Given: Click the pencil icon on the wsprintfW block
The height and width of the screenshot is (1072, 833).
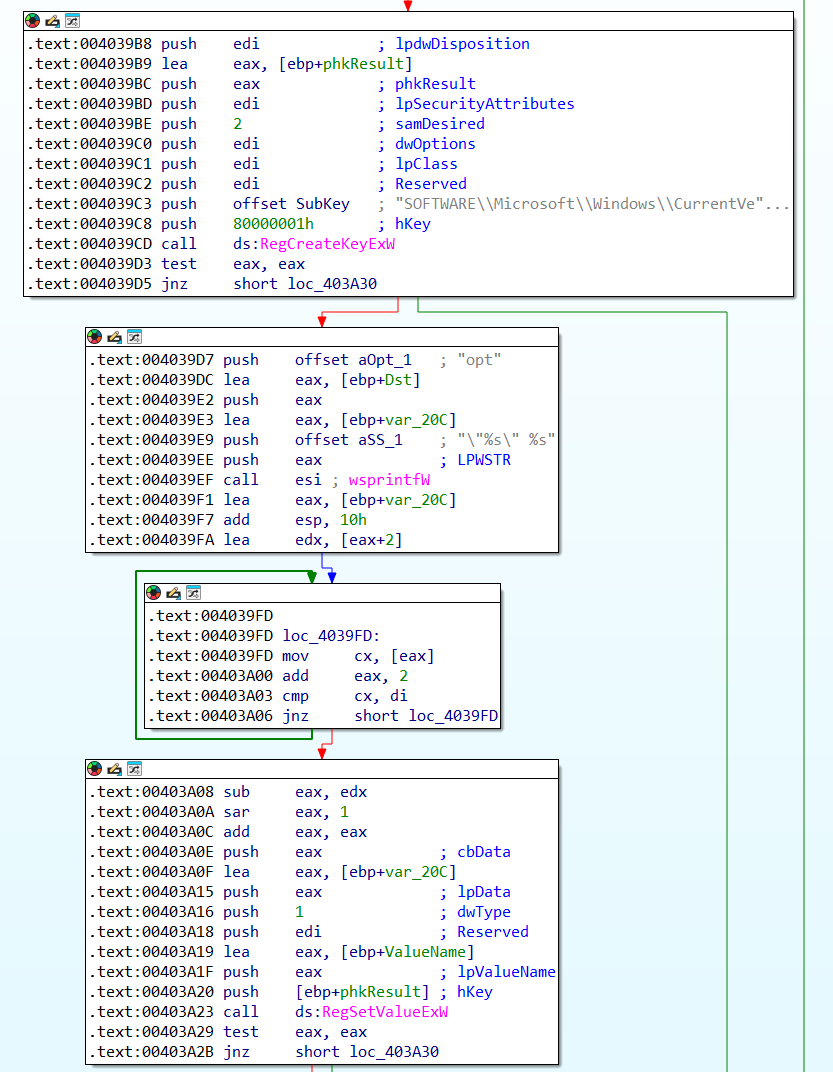Looking at the screenshot, I should coord(114,337).
